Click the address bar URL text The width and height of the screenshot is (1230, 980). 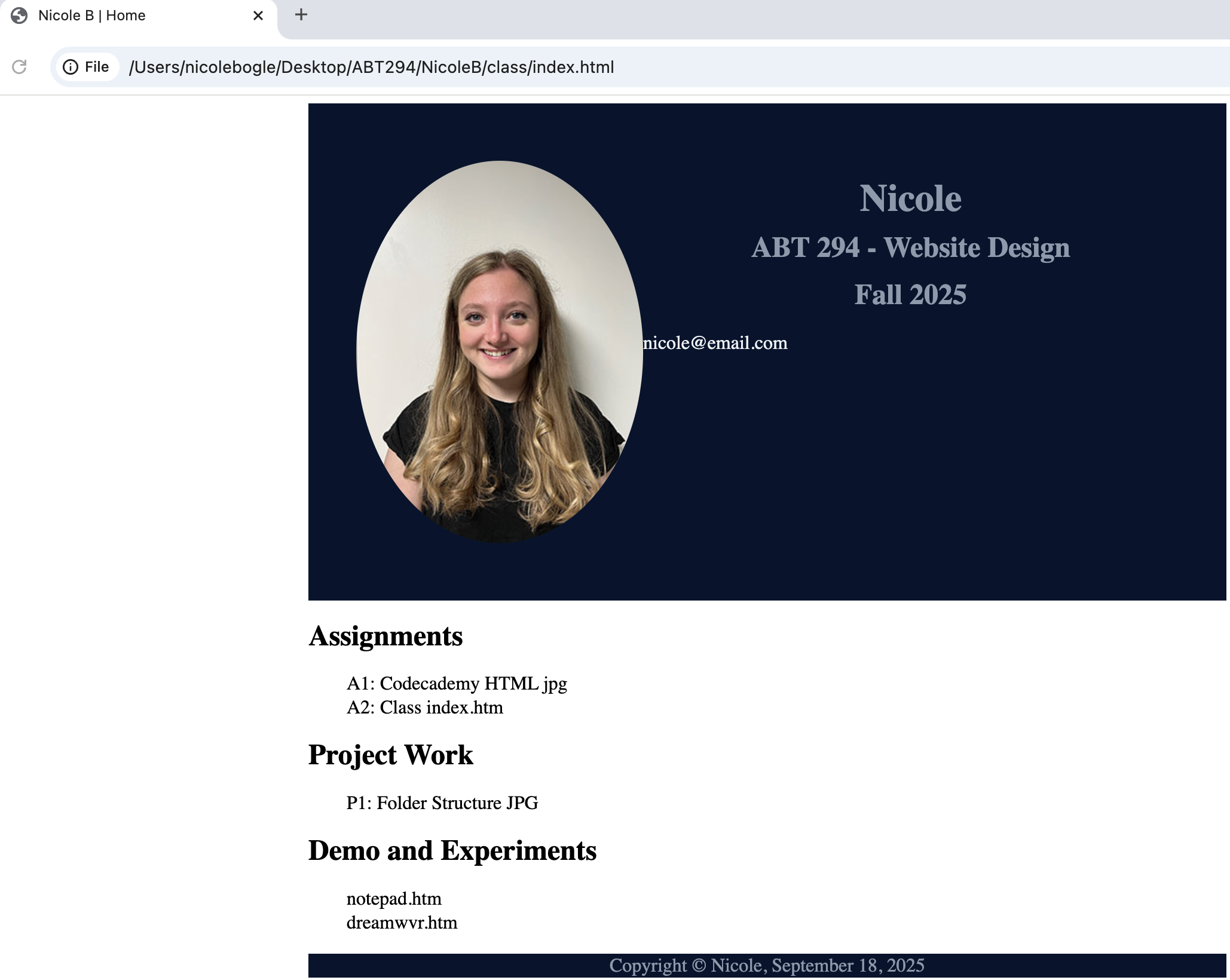pyautogui.click(x=371, y=67)
